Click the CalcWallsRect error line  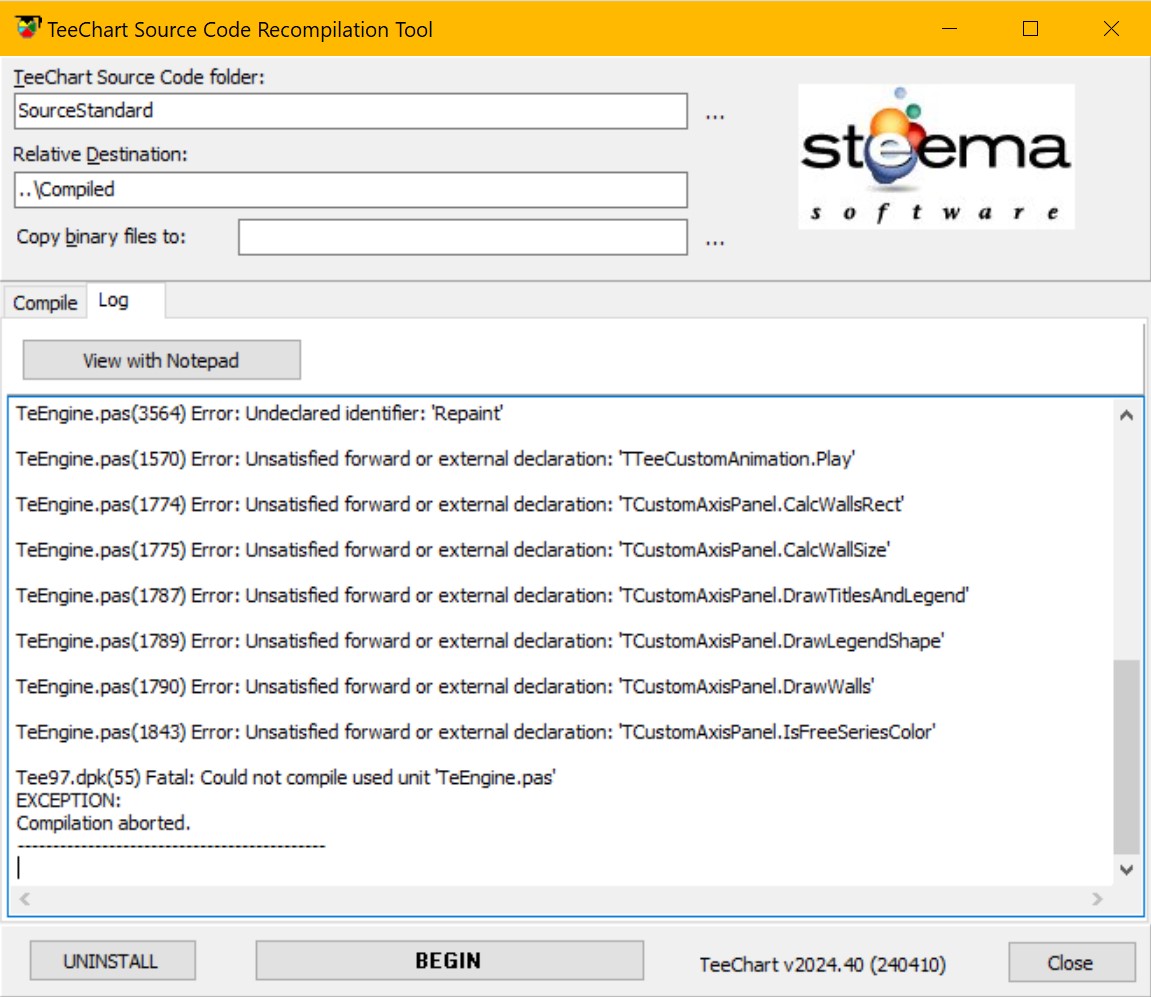(x=460, y=504)
